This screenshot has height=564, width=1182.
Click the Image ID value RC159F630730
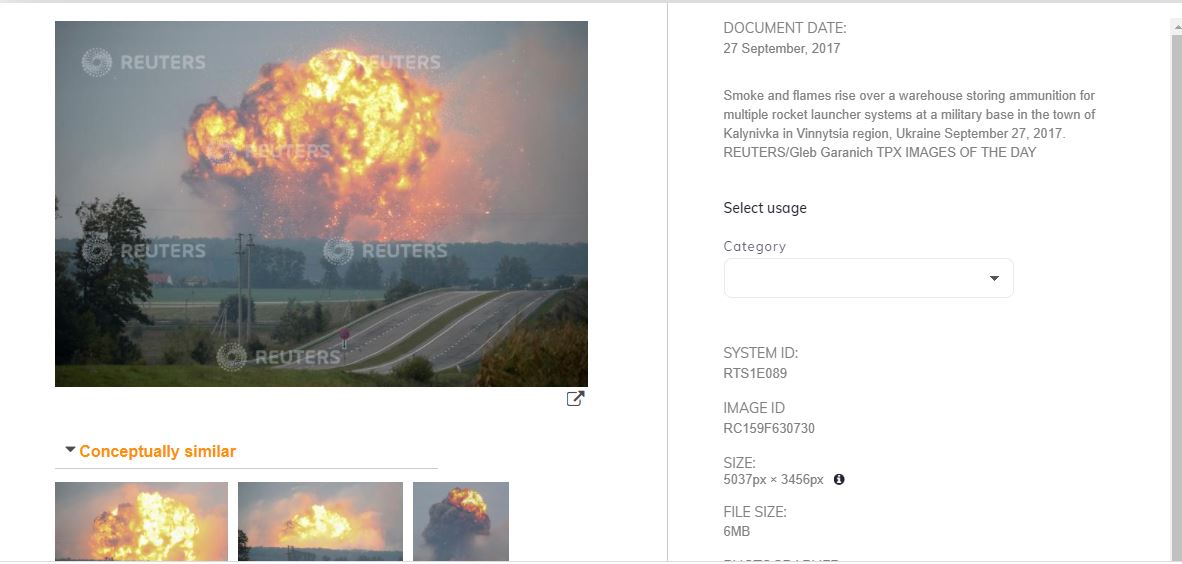769,429
